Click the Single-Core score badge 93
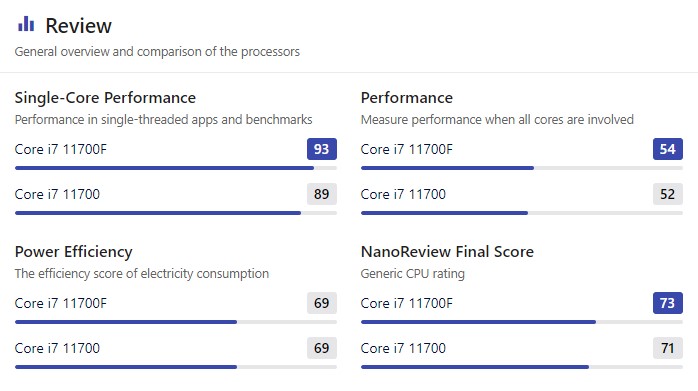This screenshot has width=698, height=391. point(321,149)
